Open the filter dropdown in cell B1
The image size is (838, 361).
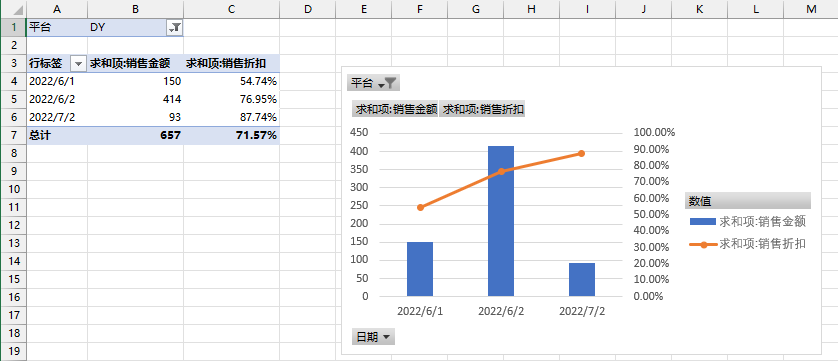(x=175, y=28)
